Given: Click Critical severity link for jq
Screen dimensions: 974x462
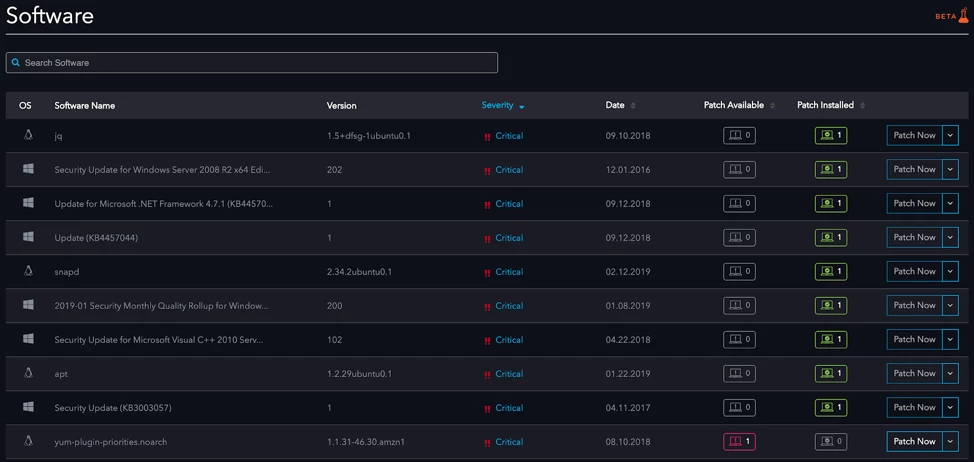Looking at the screenshot, I should pos(509,136).
